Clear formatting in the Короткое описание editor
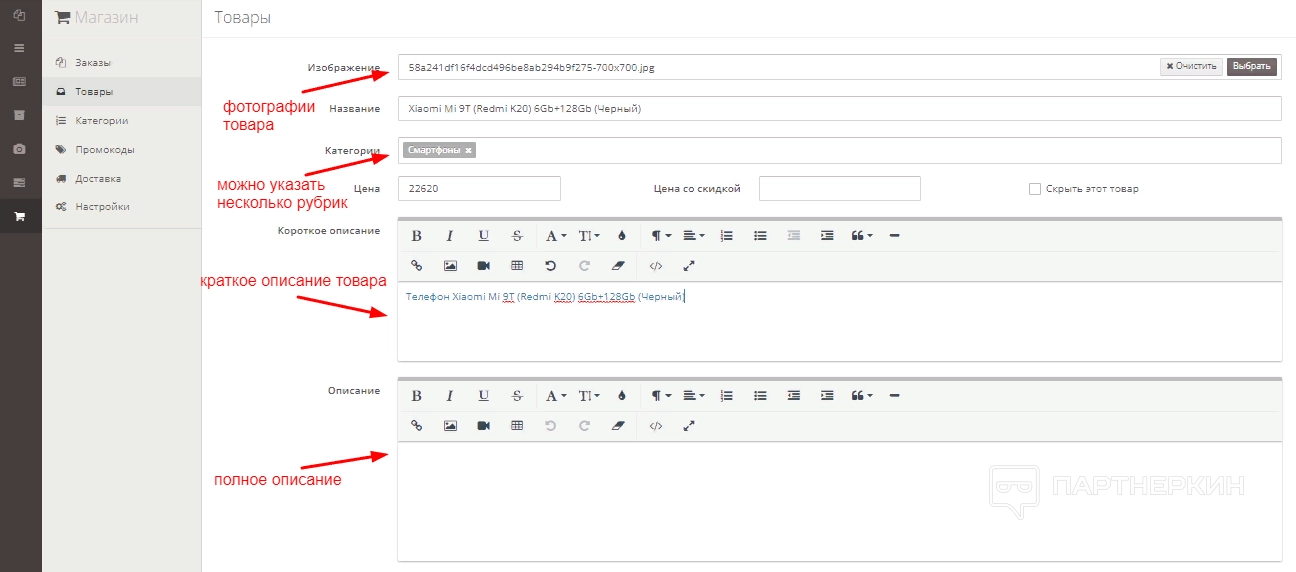The height and width of the screenshot is (572, 1296). point(617,266)
